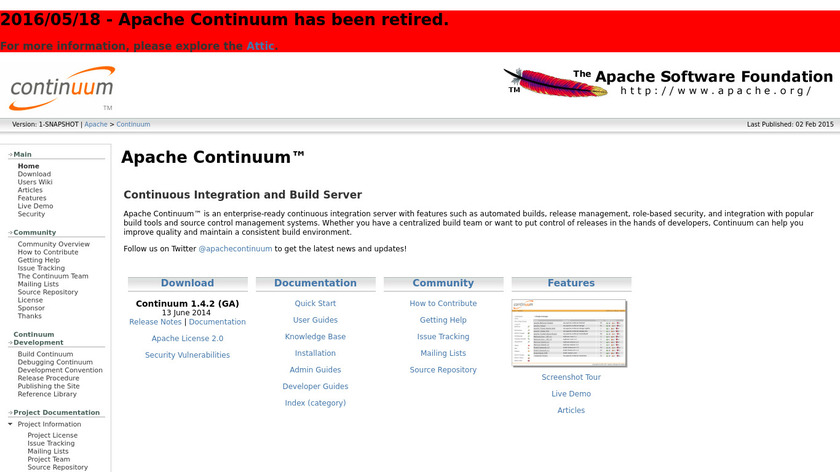
Task: Open Mailing Lists under Project Information
Action: click(48, 452)
